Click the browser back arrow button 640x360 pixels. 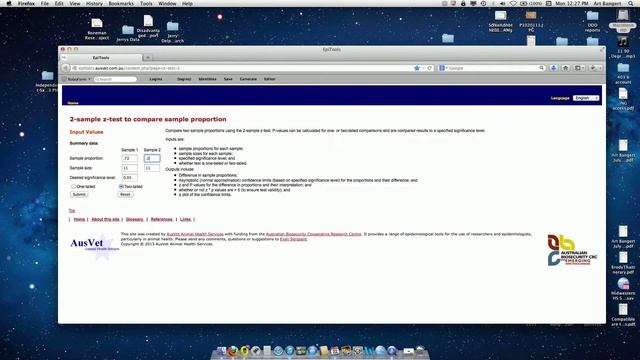[x=65, y=68]
